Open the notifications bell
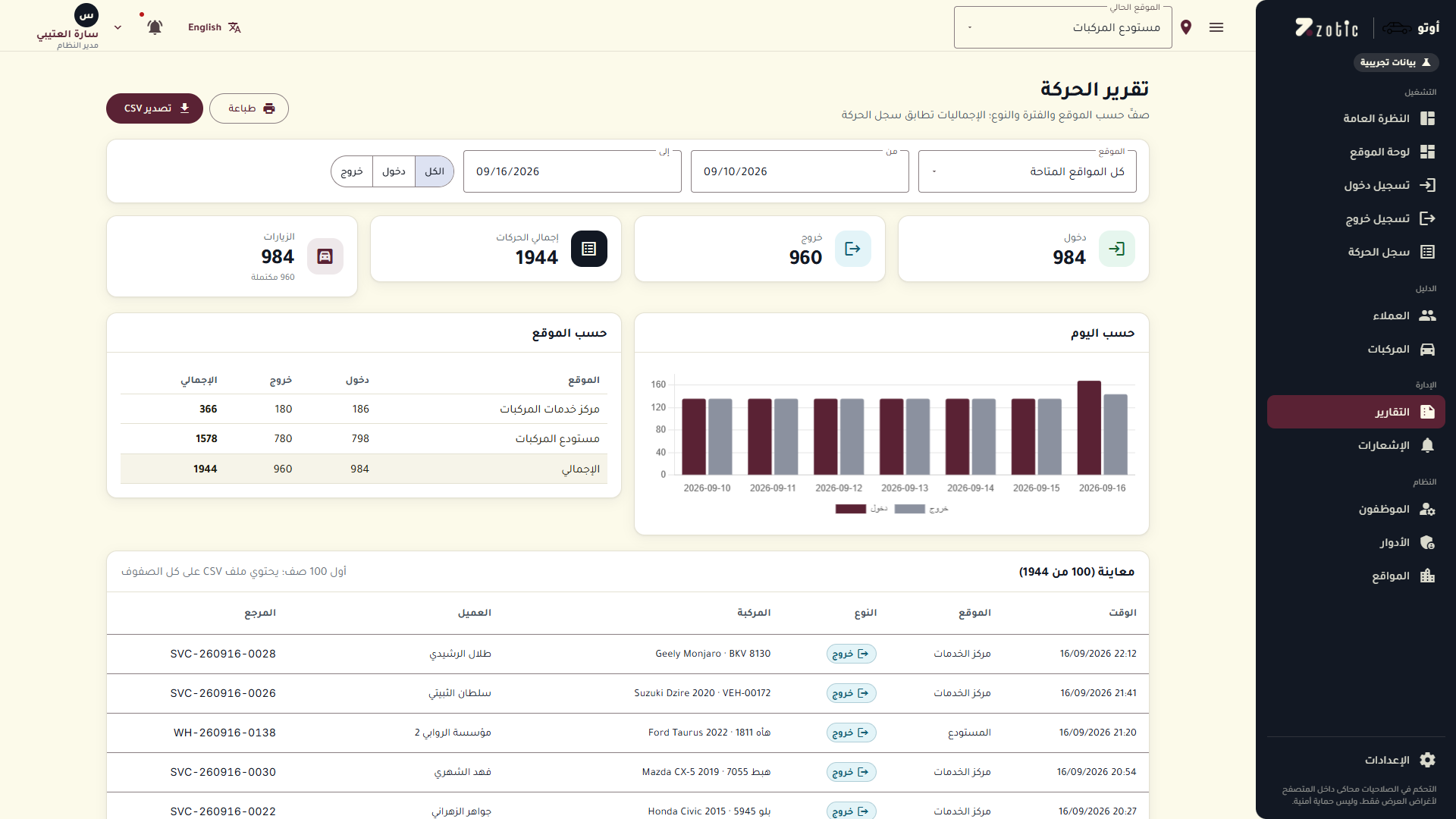1456x819 pixels. click(x=155, y=27)
